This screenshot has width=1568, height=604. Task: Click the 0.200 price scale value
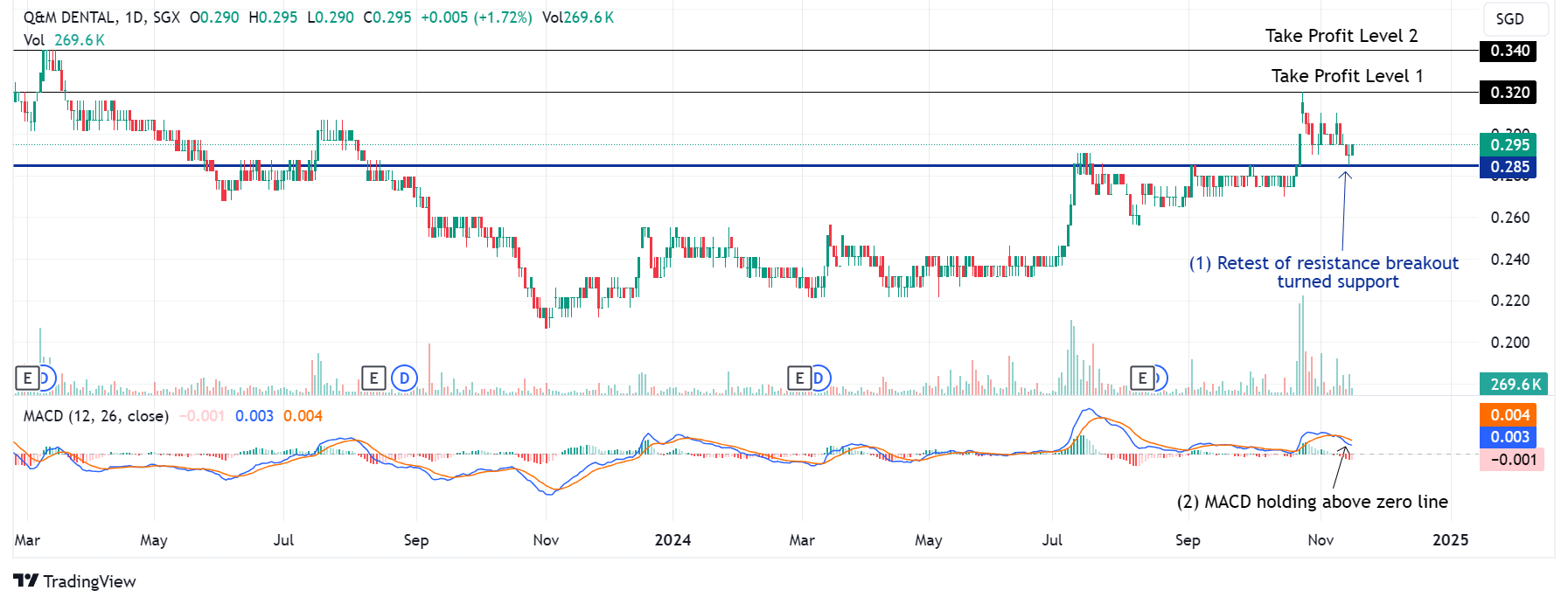[x=1510, y=343]
